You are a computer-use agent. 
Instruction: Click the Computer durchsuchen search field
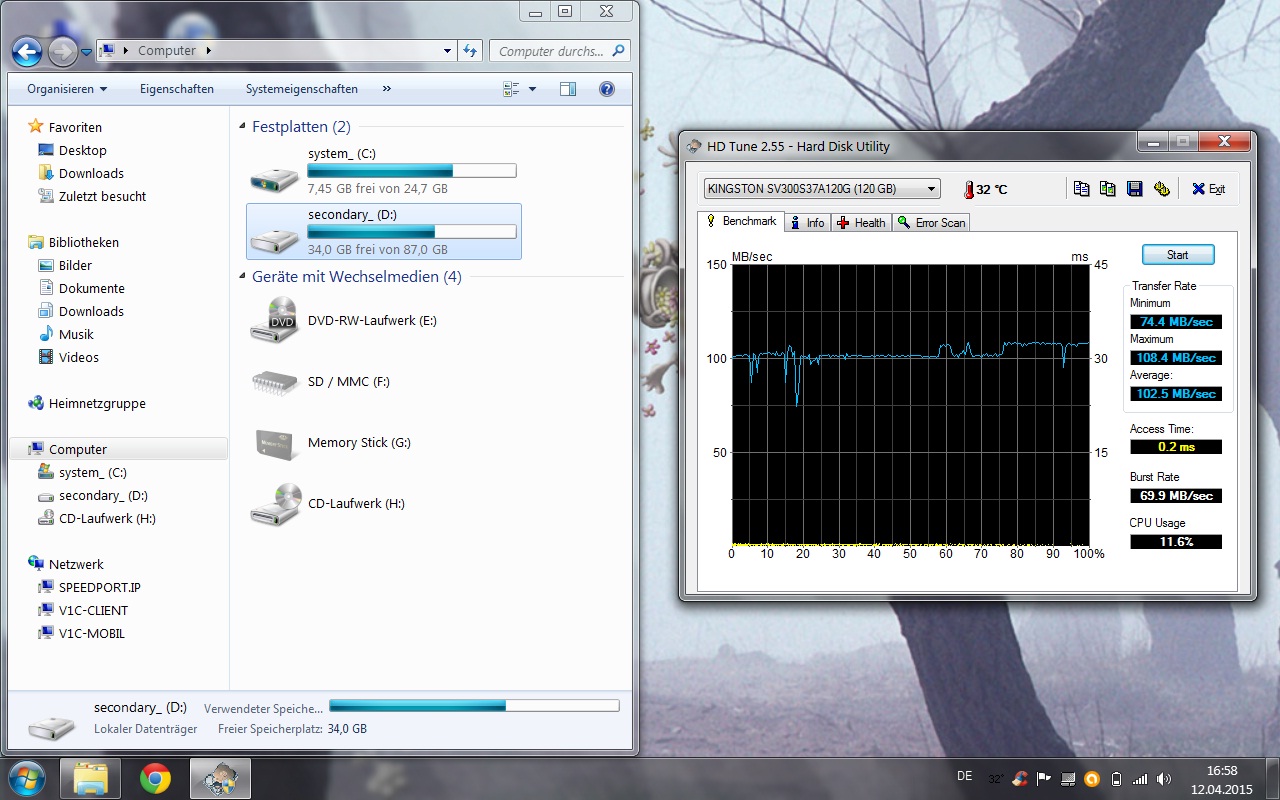[x=560, y=51]
